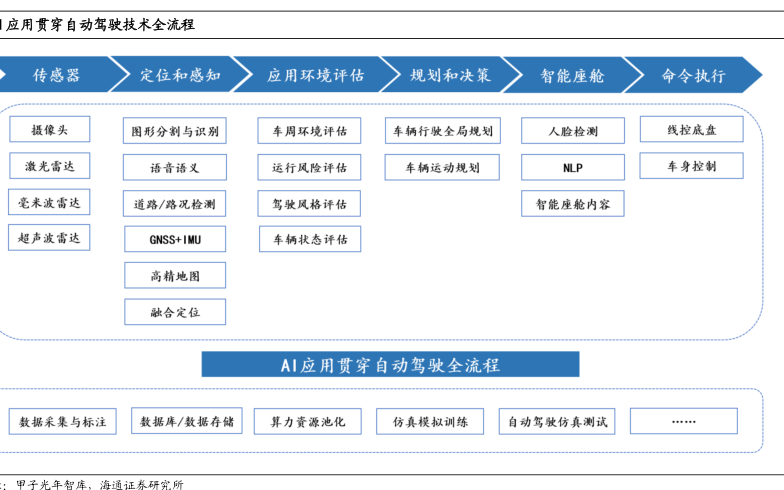
Task: Click the 应用环境评估 arrow header
Action: point(315,75)
